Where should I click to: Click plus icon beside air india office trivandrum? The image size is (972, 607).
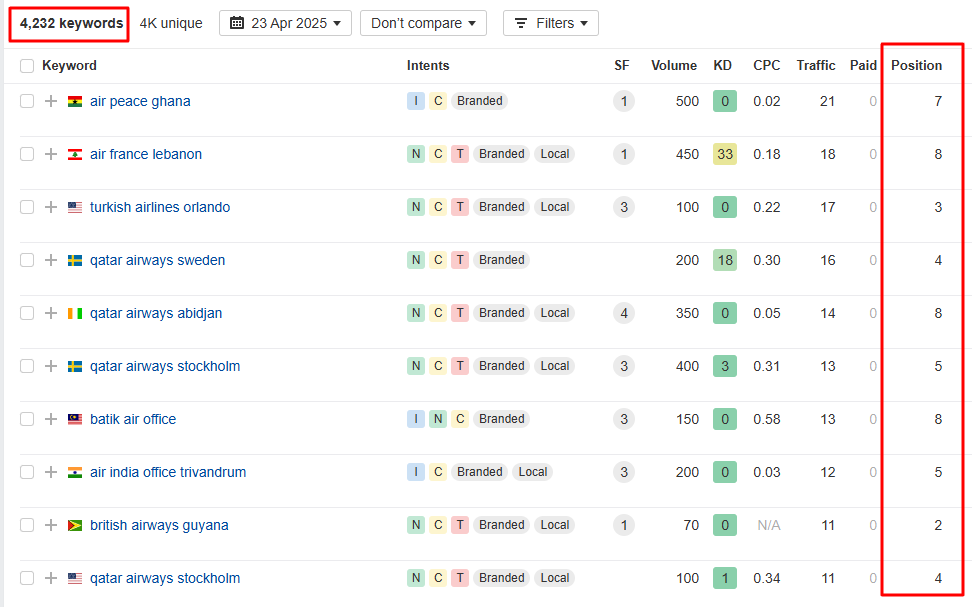51,472
